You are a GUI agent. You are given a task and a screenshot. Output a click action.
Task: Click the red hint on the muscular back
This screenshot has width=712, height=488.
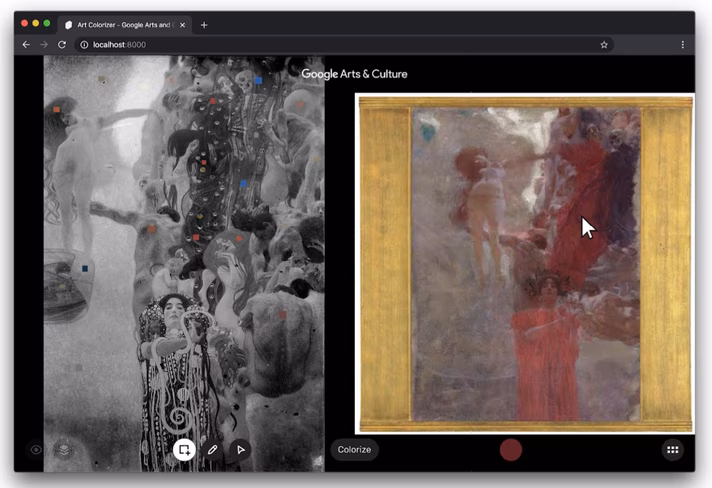coord(282,315)
